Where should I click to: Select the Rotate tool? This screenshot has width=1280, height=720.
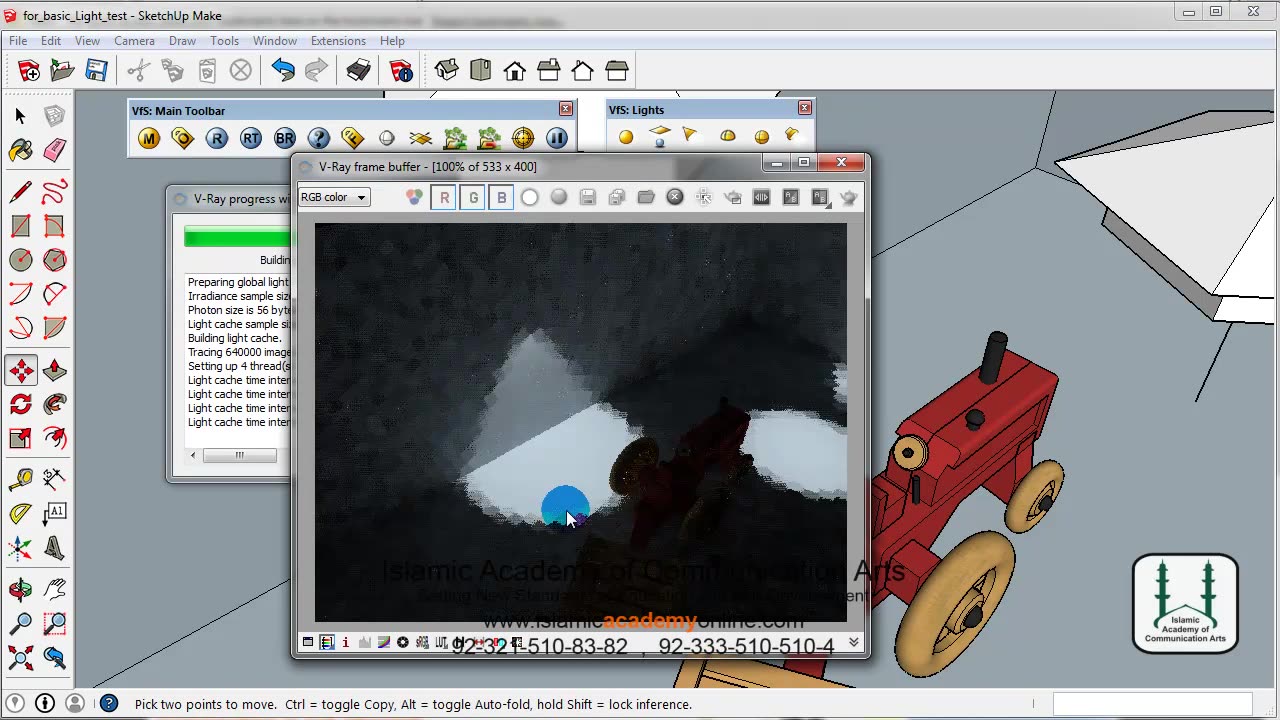[x=20, y=405]
